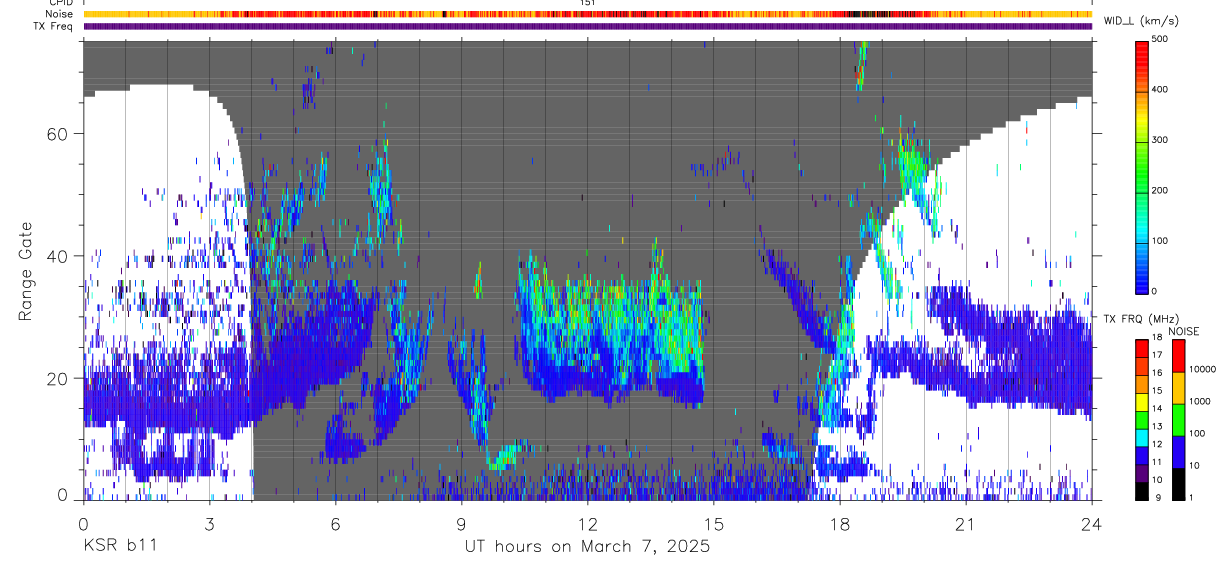
Task: Click the 15 tick on the UT hours axis
Action: pos(713,523)
